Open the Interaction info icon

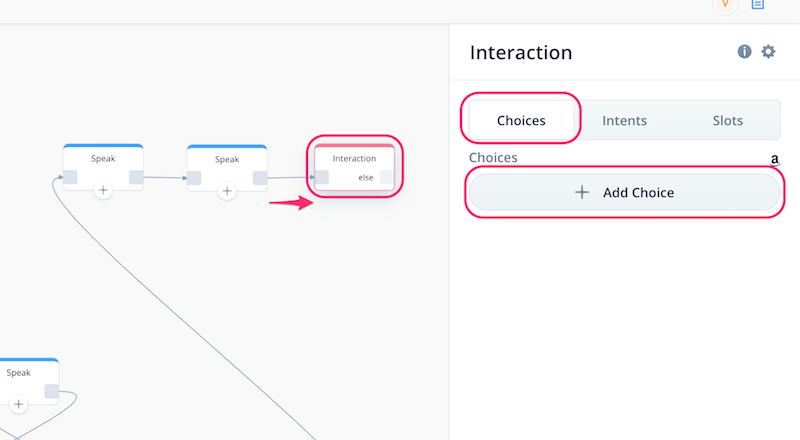(744, 52)
